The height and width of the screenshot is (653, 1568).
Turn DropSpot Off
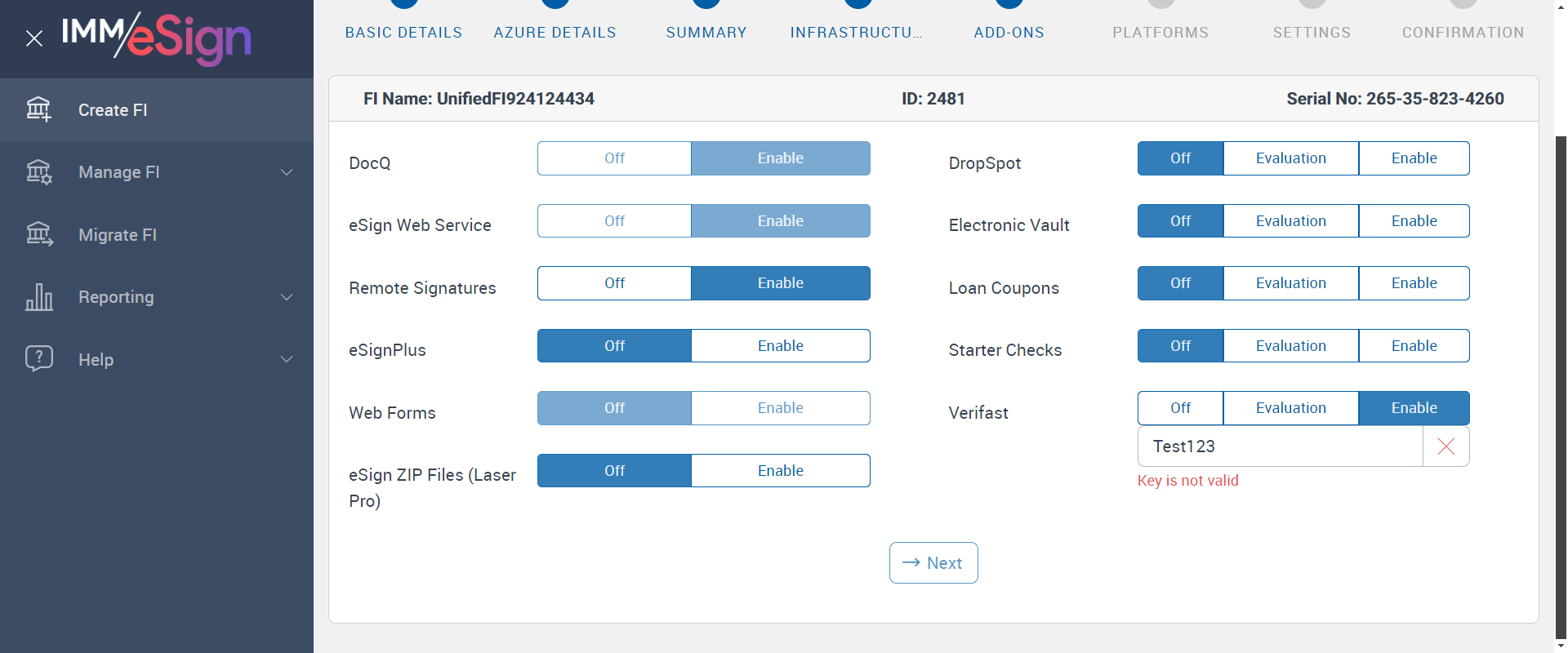(x=1181, y=158)
